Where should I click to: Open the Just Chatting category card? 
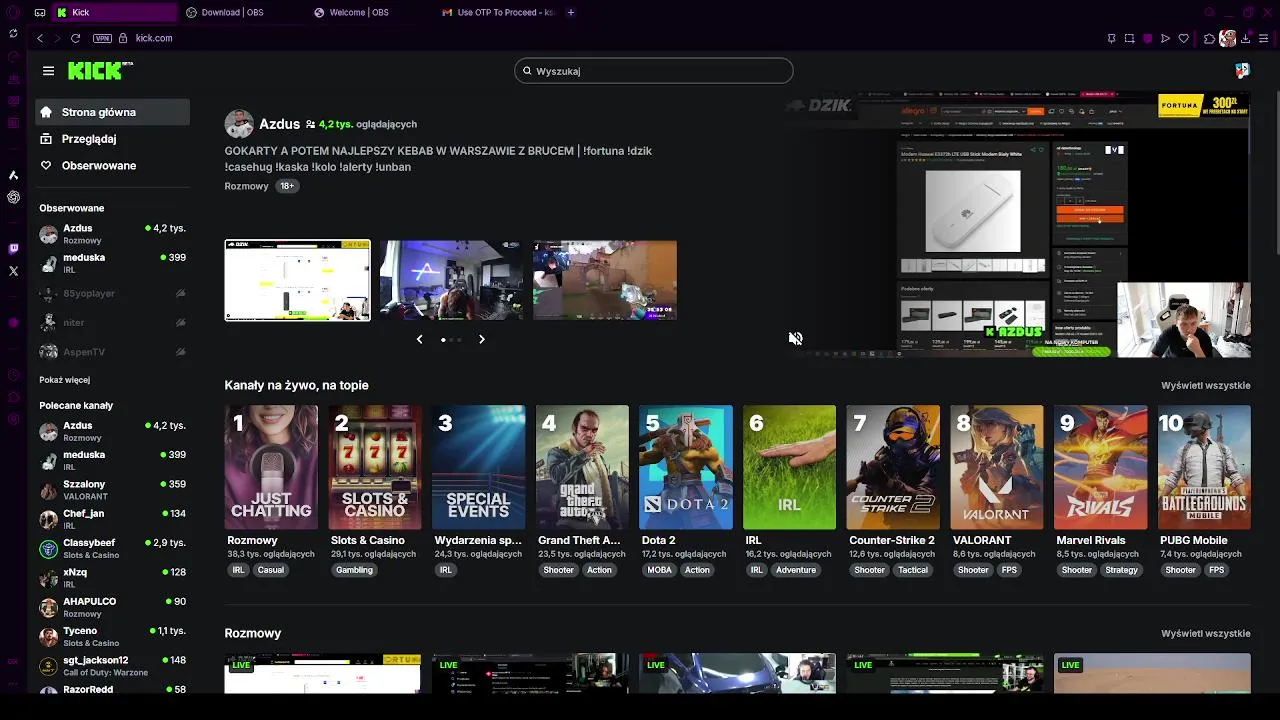point(271,467)
